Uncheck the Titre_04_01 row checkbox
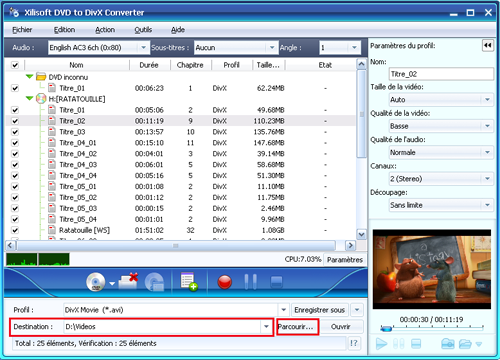 (15, 143)
